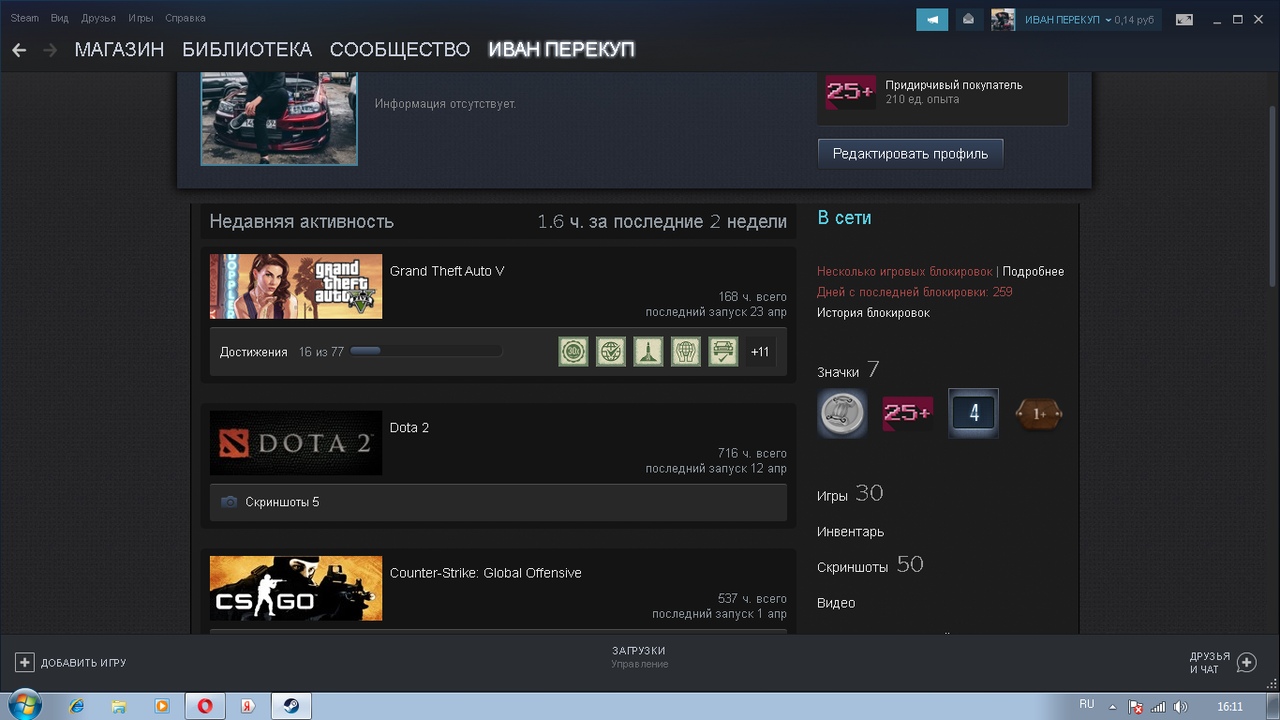Go forward with the right arrow
Image resolution: width=1280 pixels, height=720 pixels.
tap(50, 50)
